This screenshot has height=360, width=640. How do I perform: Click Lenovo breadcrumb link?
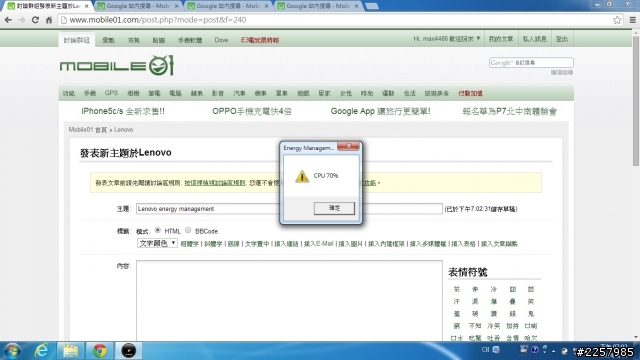[124, 129]
